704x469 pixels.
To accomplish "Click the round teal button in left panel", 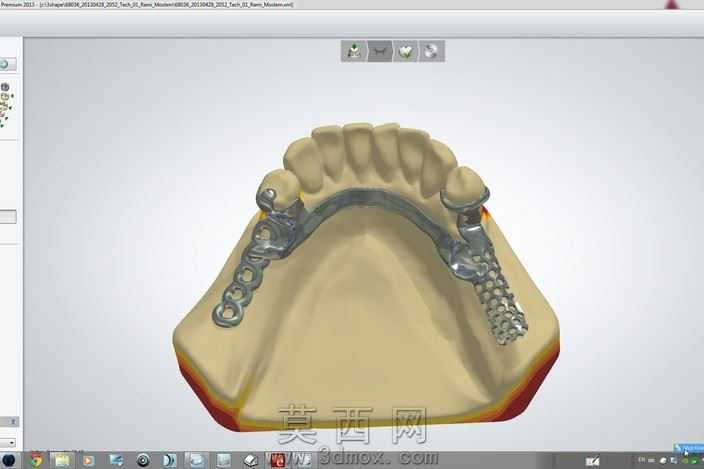I will coord(4,64).
